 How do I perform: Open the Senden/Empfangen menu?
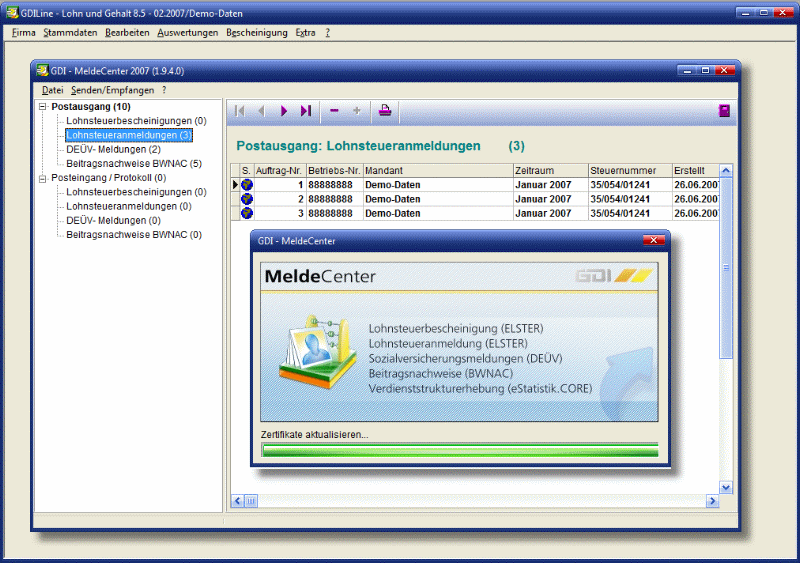point(112,90)
